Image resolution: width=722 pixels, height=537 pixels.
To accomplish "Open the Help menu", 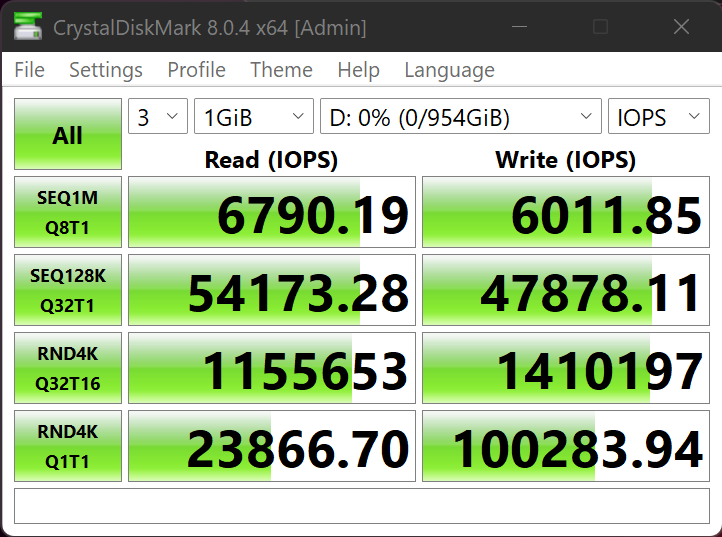I will tap(358, 70).
